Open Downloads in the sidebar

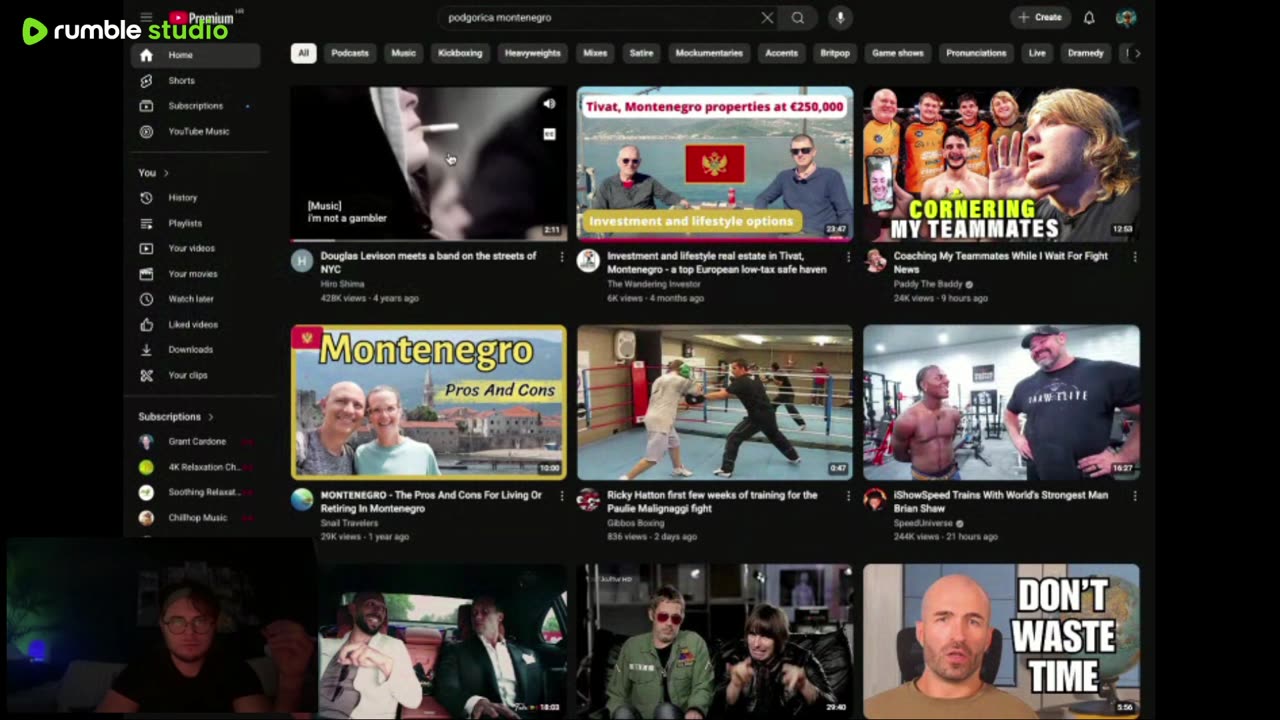coord(195,350)
